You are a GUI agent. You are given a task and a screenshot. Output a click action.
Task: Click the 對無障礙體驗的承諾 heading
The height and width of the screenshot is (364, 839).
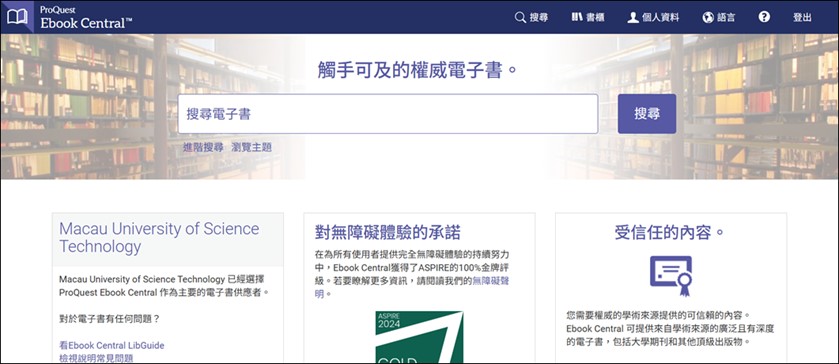click(x=387, y=232)
